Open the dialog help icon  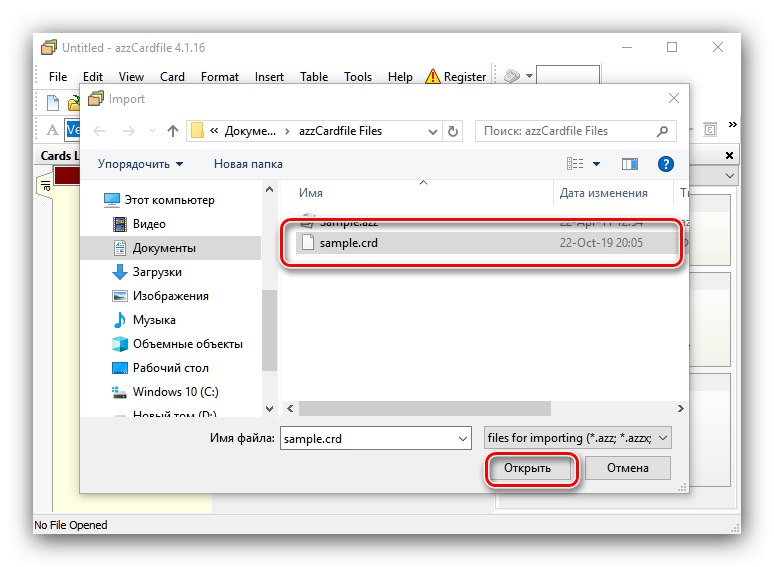point(665,164)
